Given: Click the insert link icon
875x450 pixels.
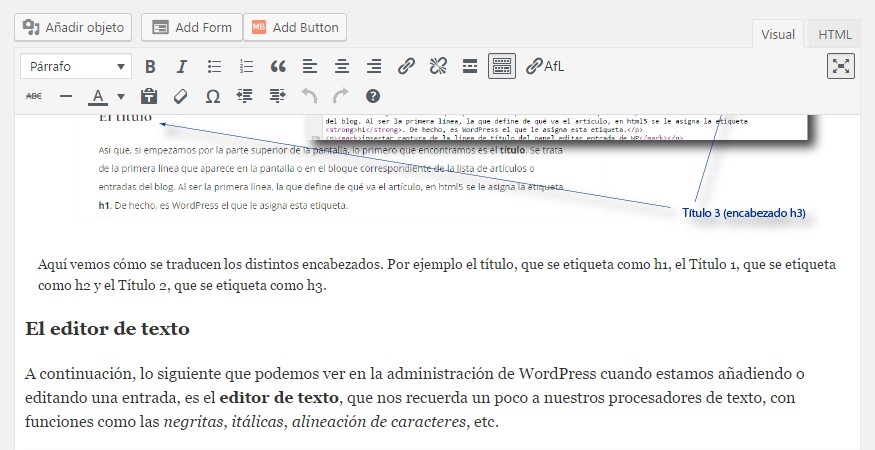Looking at the screenshot, I should point(406,66).
